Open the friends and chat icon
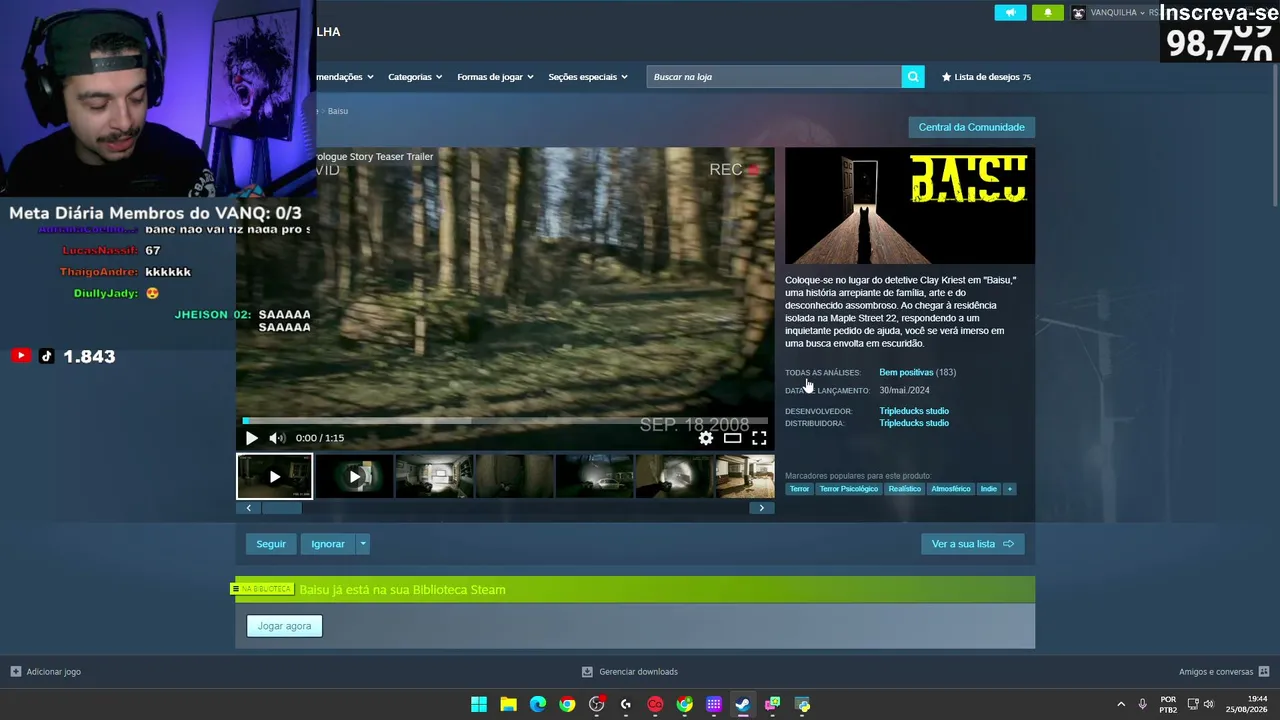The height and width of the screenshot is (720, 1280). [1264, 672]
